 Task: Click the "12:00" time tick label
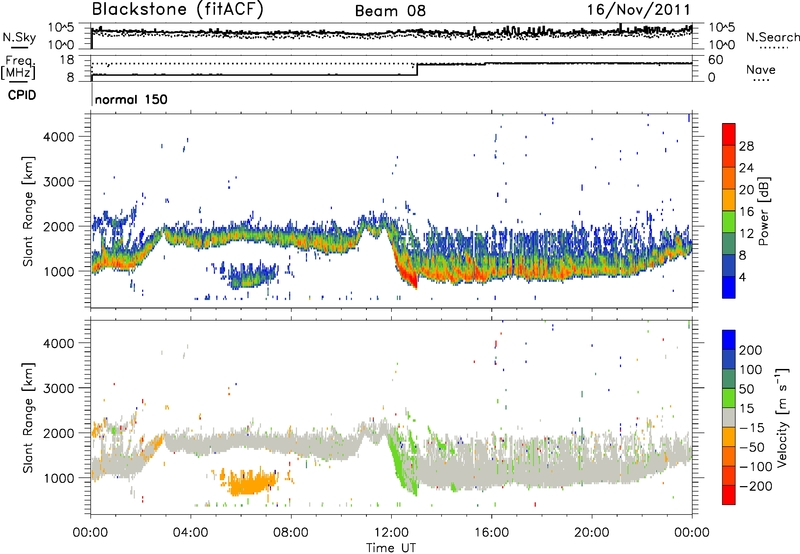(x=391, y=533)
